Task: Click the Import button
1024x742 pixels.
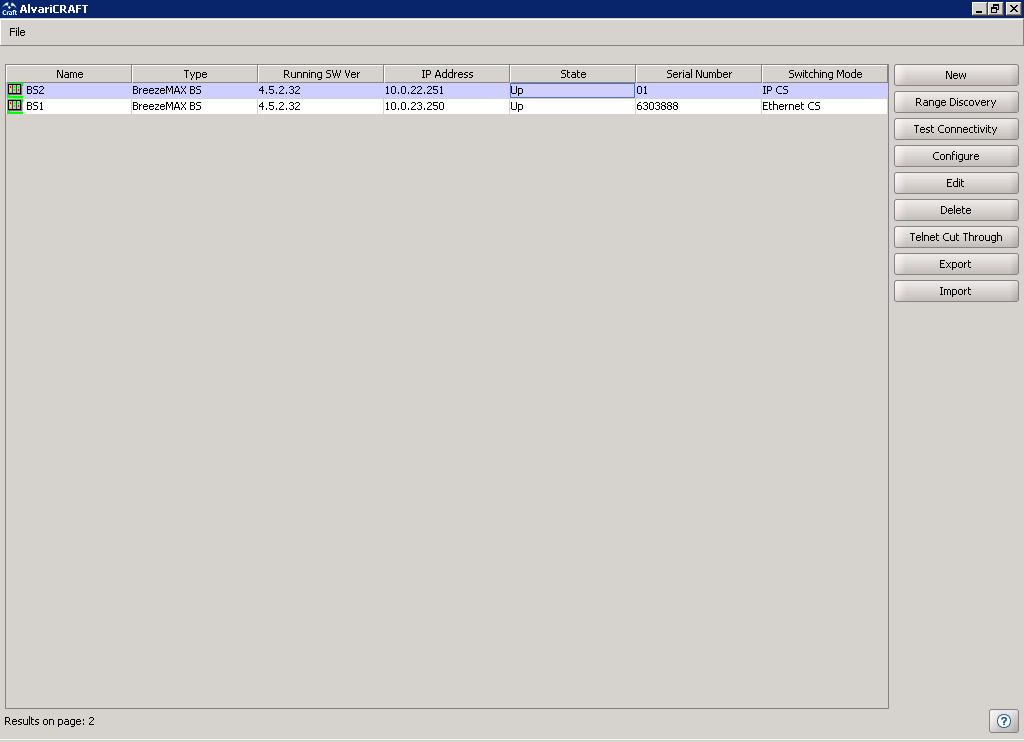Action: point(956,291)
